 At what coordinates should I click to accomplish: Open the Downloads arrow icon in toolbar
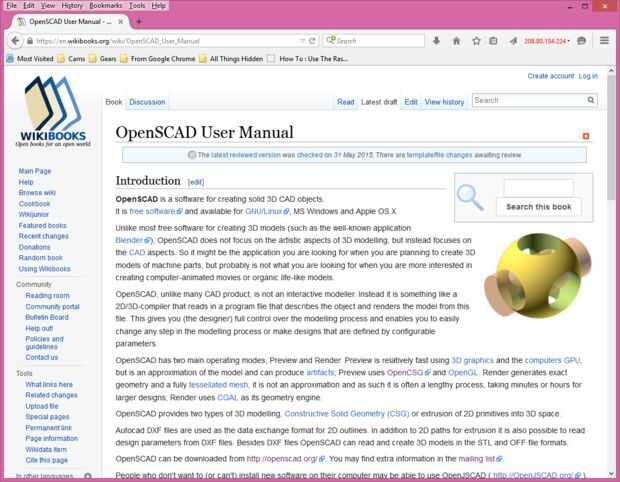436,41
